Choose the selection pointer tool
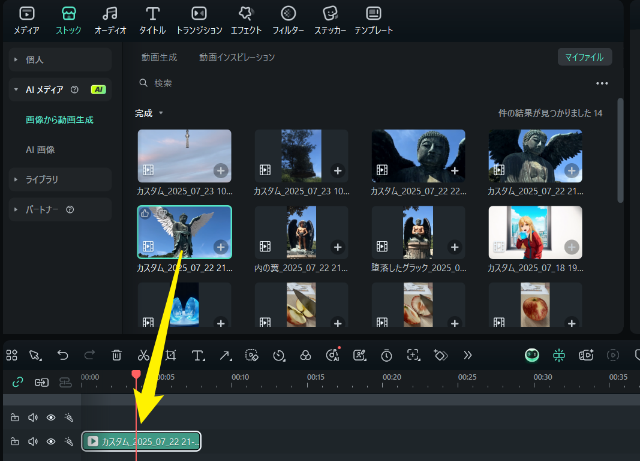The image size is (640, 461). pyautogui.click(x=36, y=355)
